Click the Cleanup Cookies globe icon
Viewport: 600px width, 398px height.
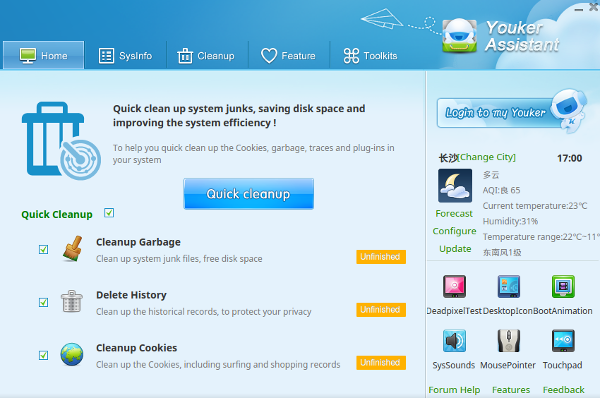pos(72,354)
